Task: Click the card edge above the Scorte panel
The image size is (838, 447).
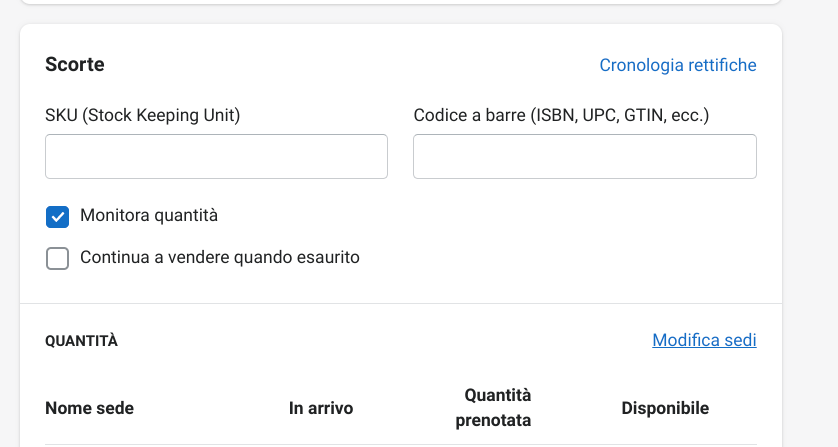Action: [400, 3]
